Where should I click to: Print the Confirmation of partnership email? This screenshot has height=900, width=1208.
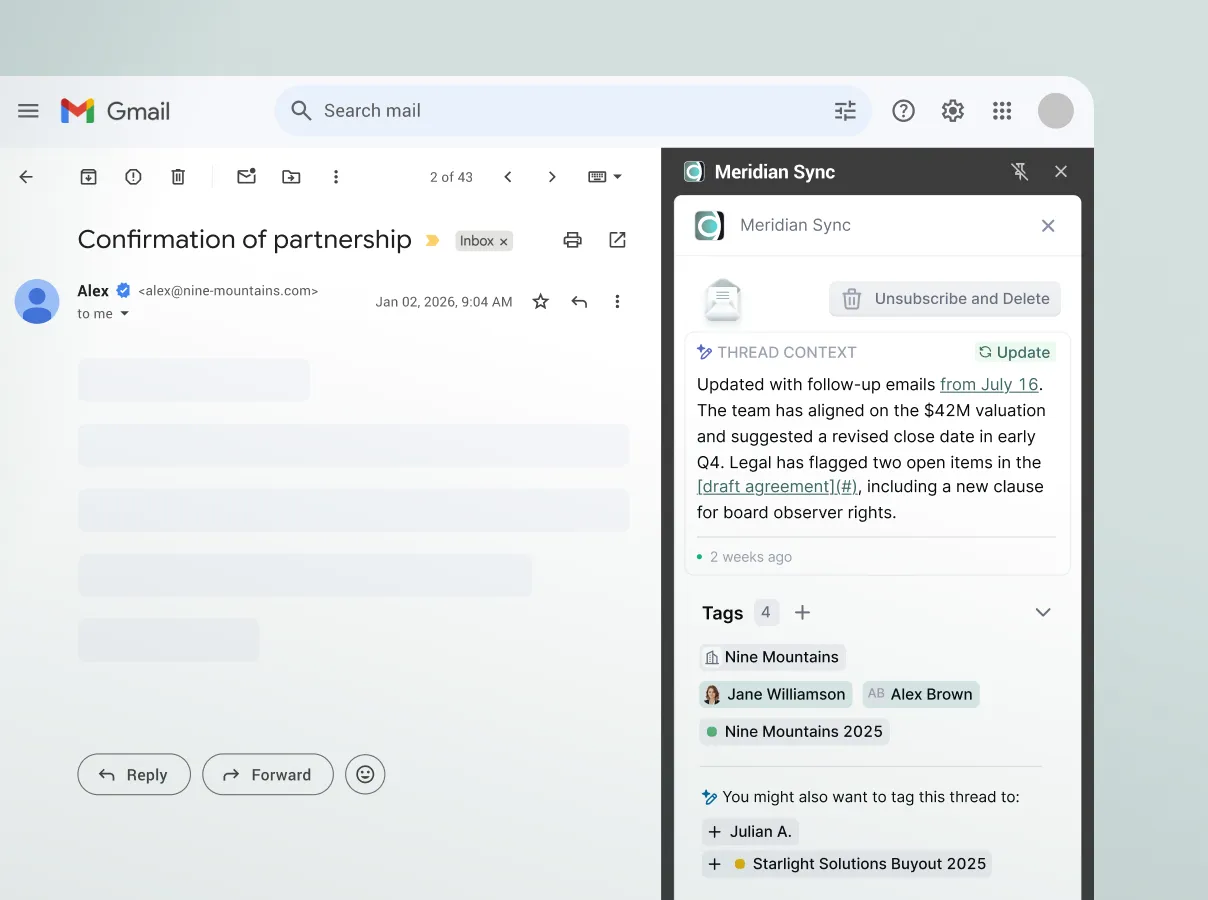point(572,240)
